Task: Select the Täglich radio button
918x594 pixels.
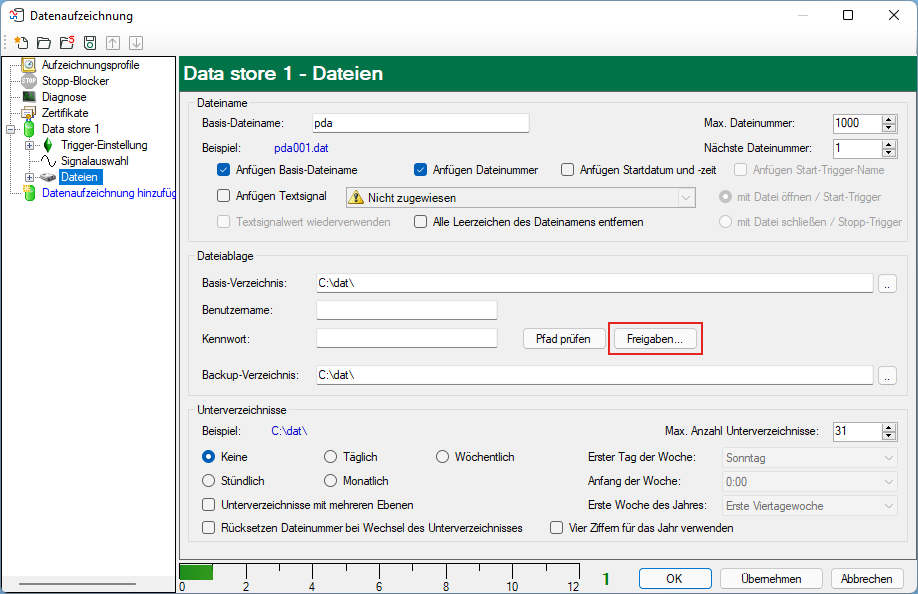Action: pyautogui.click(x=331, y=457)
